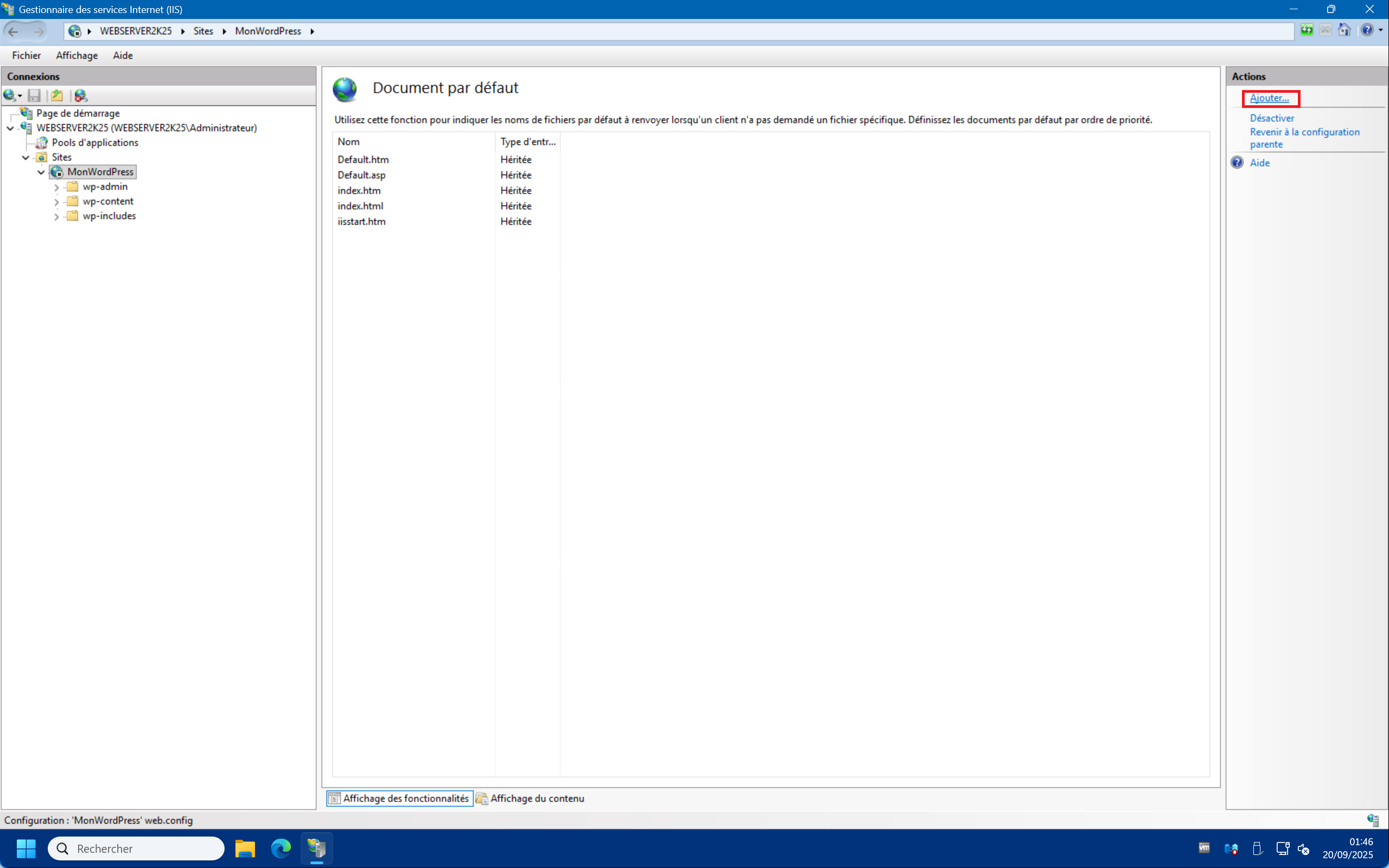Screen dimensions: 1389x868
Task: Expand the wp-content folder node
Action: [x=56, y=202]
